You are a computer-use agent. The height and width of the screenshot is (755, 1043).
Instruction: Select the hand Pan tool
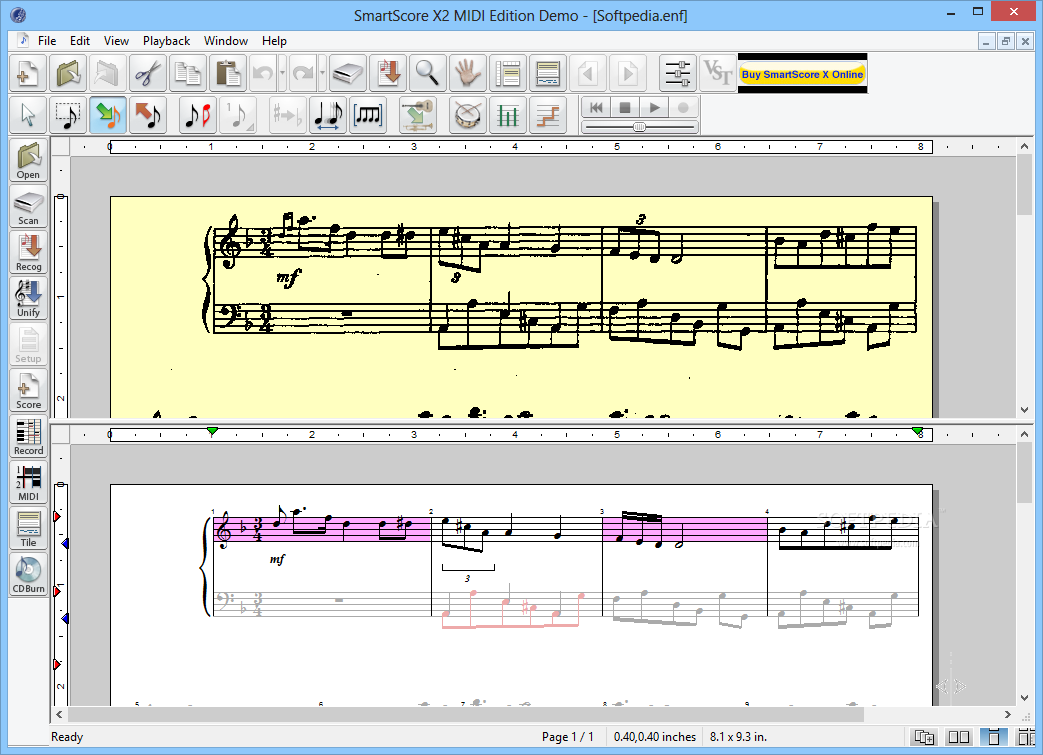tap(468, 73)
